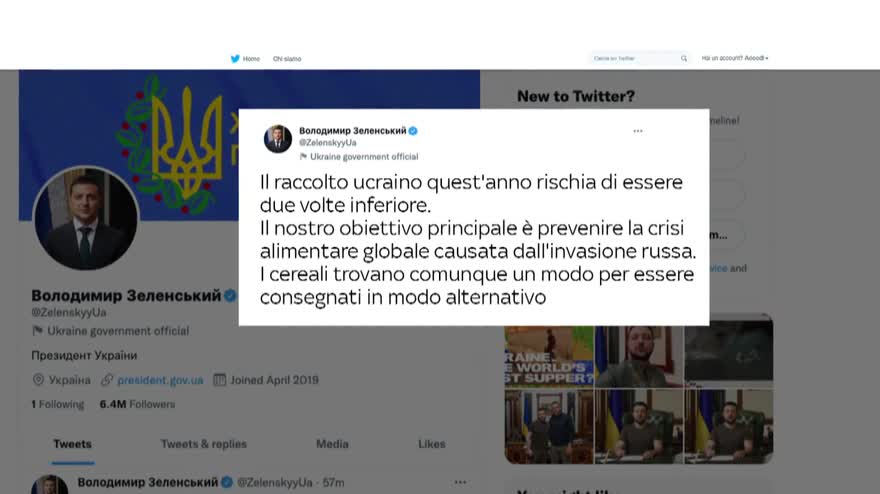880x494 pixels.
Task: Click the small avatar in overlay tweet
Action: [278, 139]
